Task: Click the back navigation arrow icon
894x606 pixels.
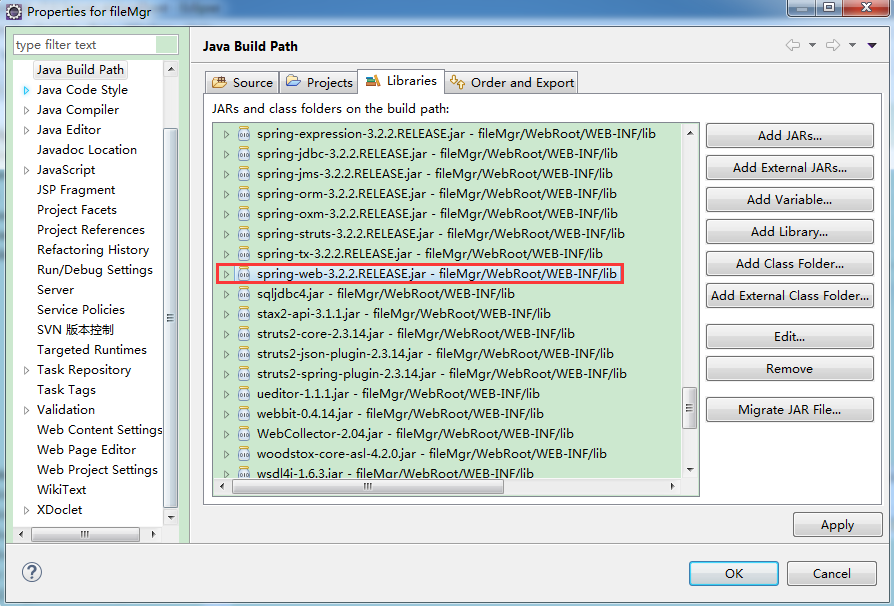Action: [x=793, y=45]
